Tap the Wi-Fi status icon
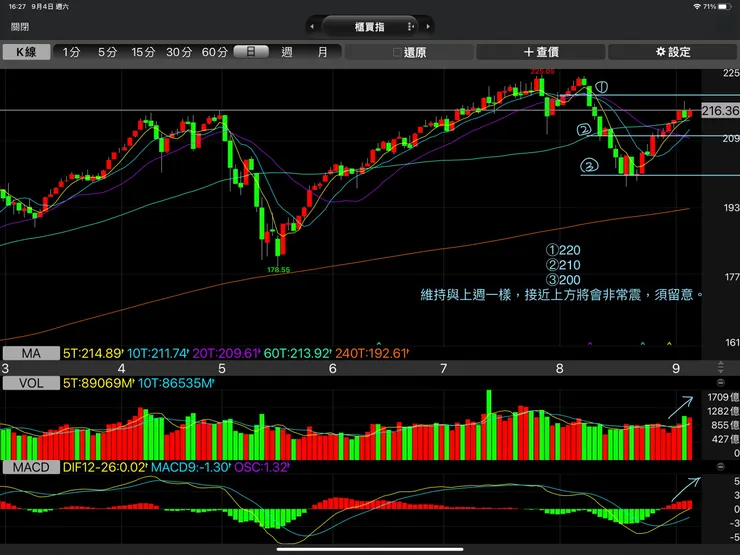 click(697, 7)
